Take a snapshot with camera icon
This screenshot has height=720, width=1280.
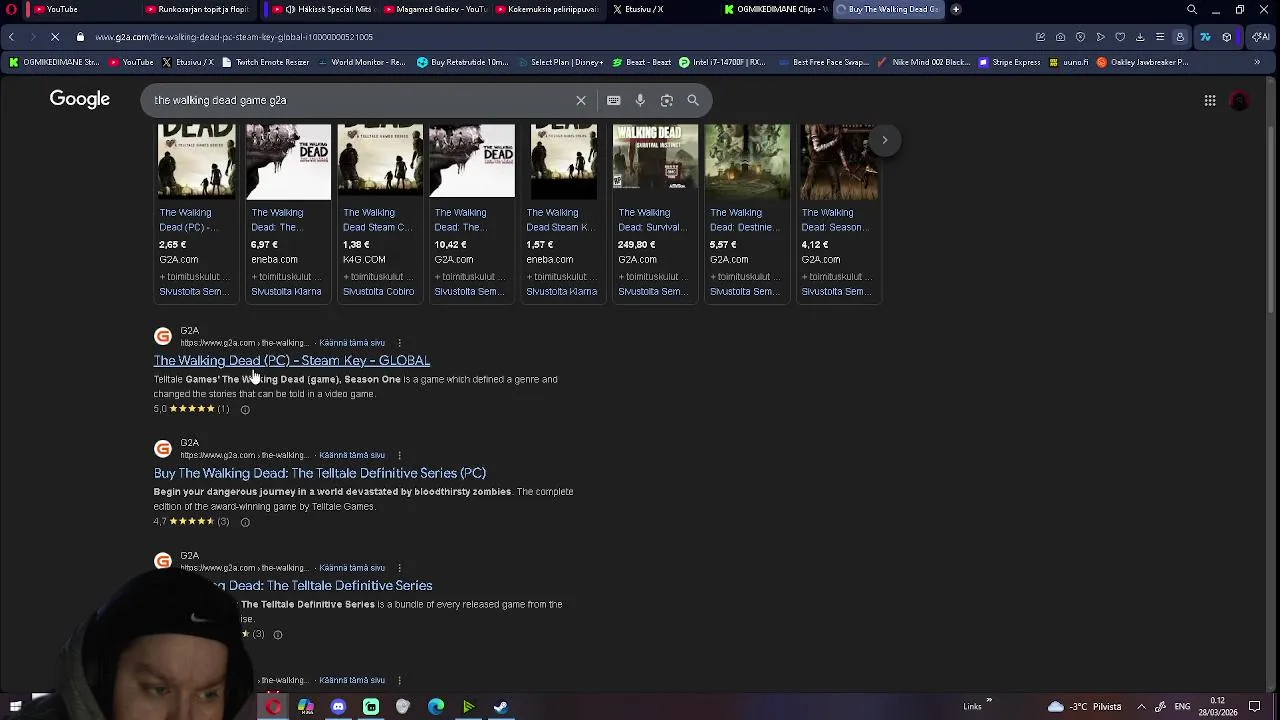1061,37
